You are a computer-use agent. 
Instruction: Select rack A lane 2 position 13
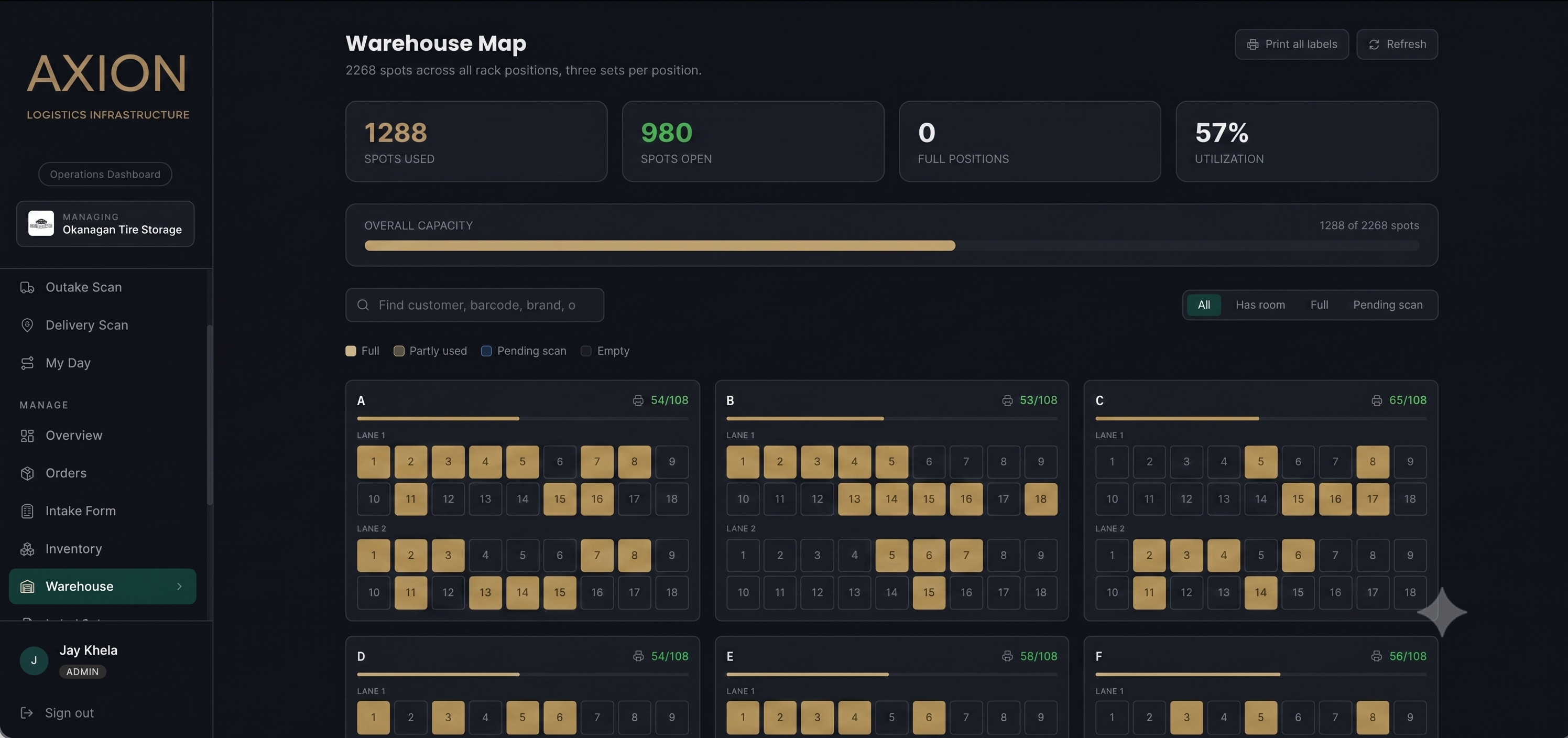[x=485, y=592]
